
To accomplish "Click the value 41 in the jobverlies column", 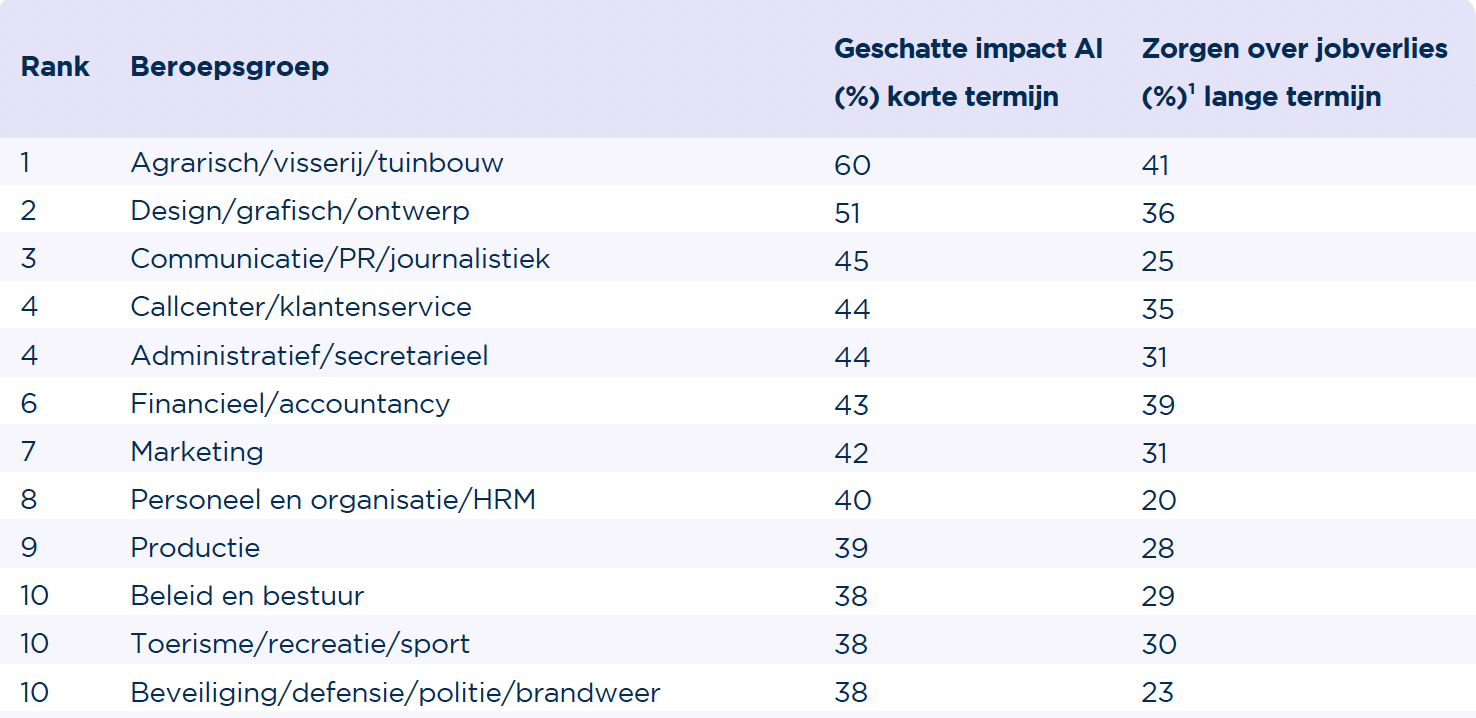I will click(1155, 165).
